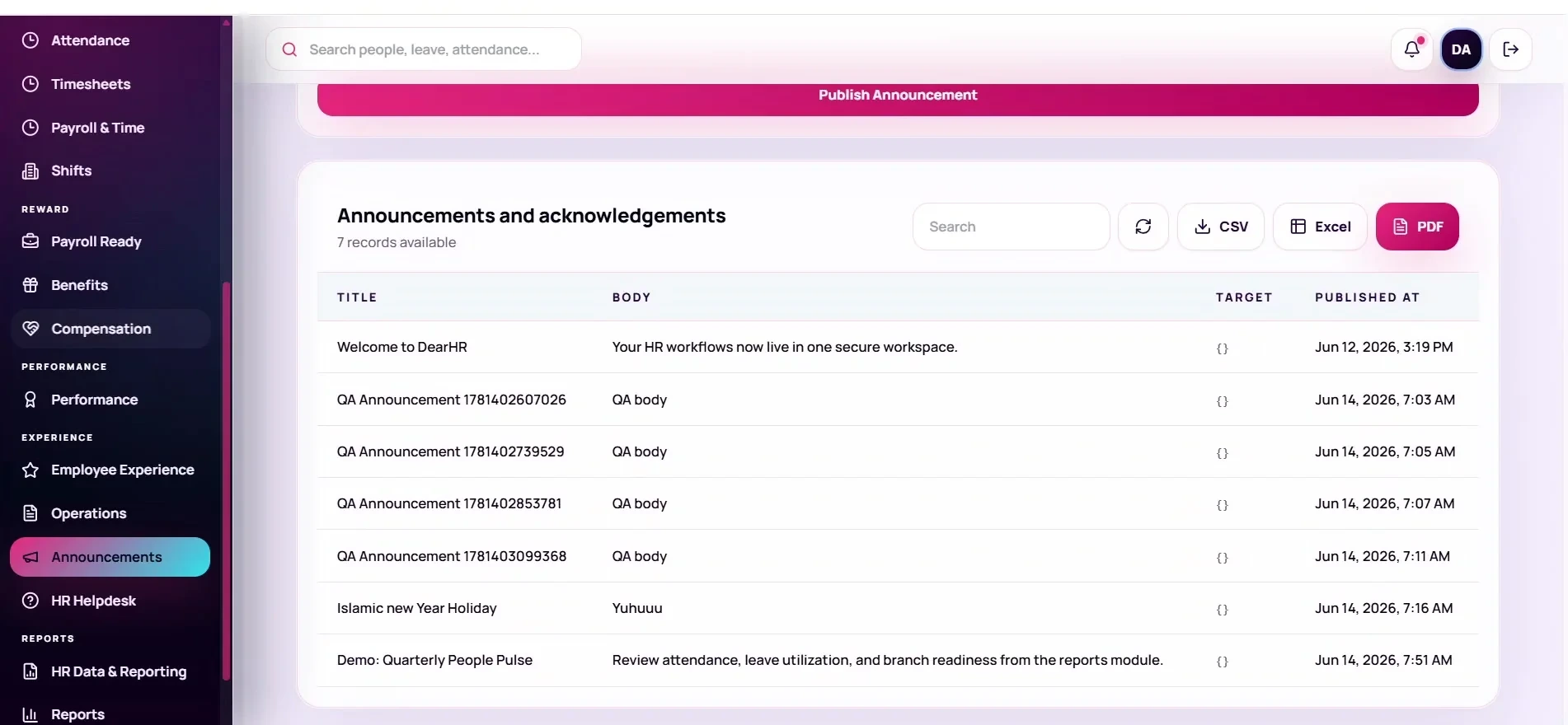
Task: Select QA Announcement 1781402739529 title
Action: pos(451,451)
